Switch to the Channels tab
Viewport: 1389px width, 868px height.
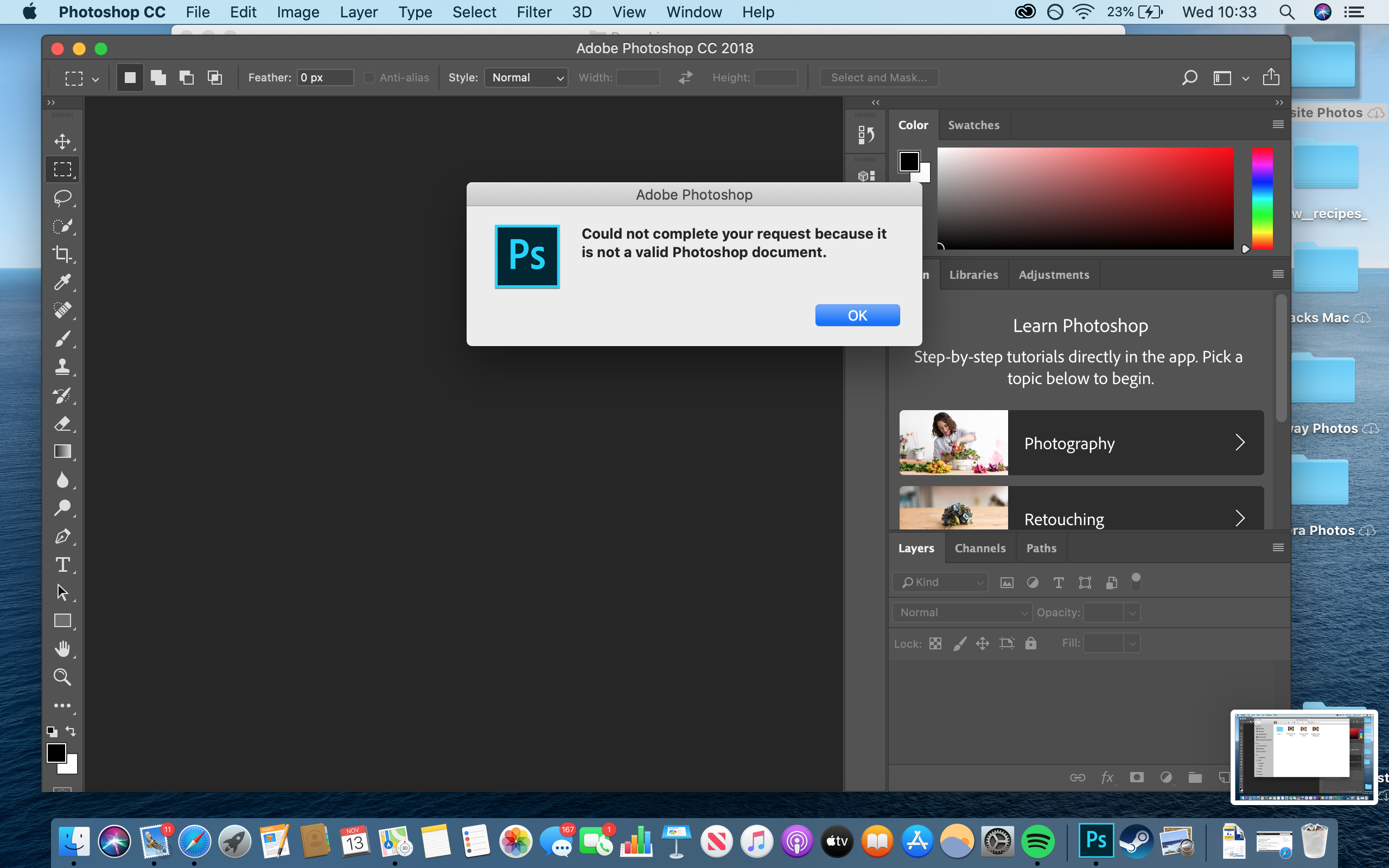980,548
